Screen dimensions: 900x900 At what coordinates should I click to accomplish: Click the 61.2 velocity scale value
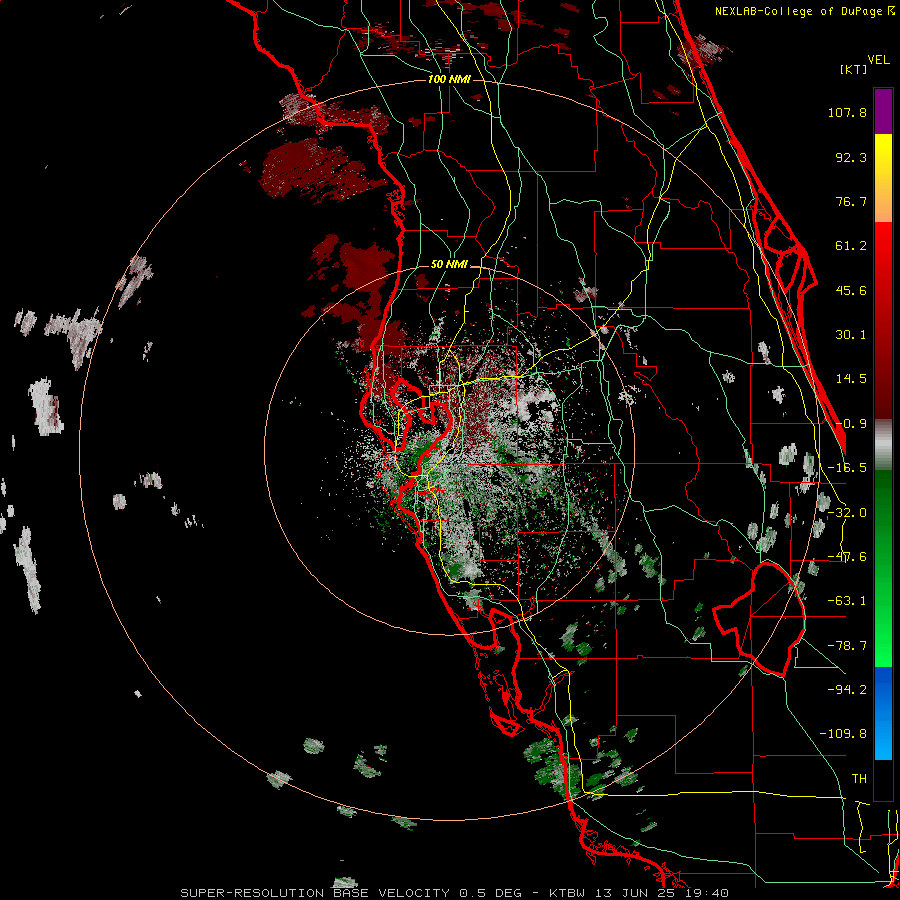tap(851, 246)
